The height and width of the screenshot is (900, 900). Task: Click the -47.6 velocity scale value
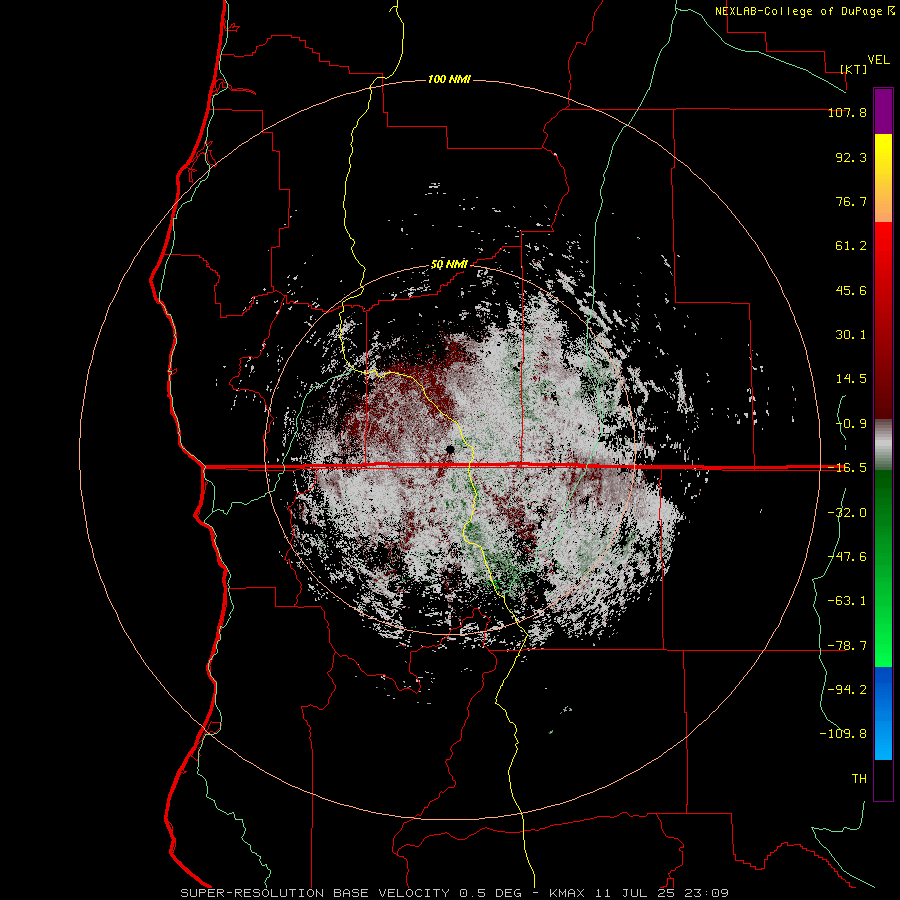[x=847, y=557]
